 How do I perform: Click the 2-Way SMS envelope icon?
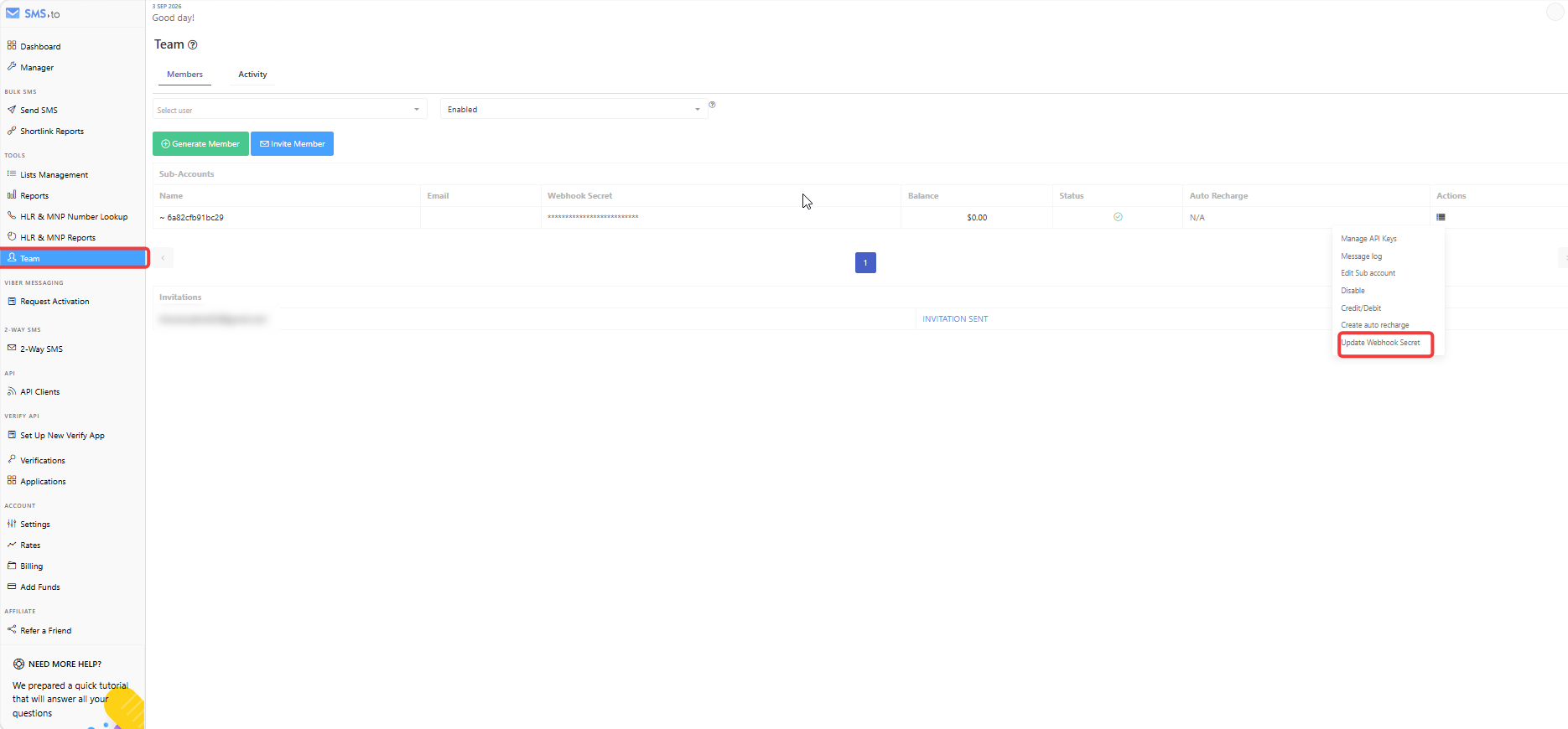12,348
